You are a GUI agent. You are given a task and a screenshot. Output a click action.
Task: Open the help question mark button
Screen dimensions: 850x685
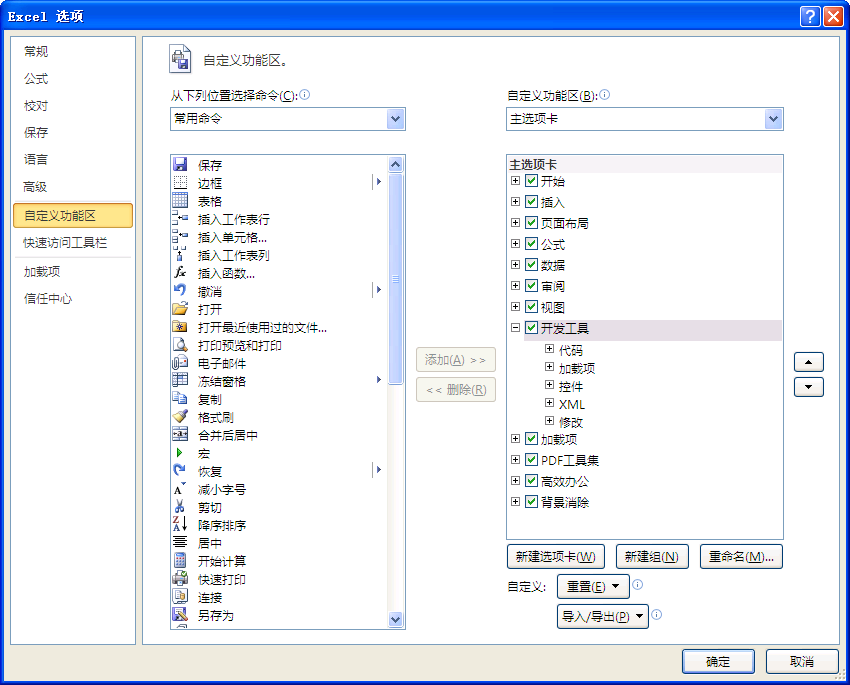(810, 16)
